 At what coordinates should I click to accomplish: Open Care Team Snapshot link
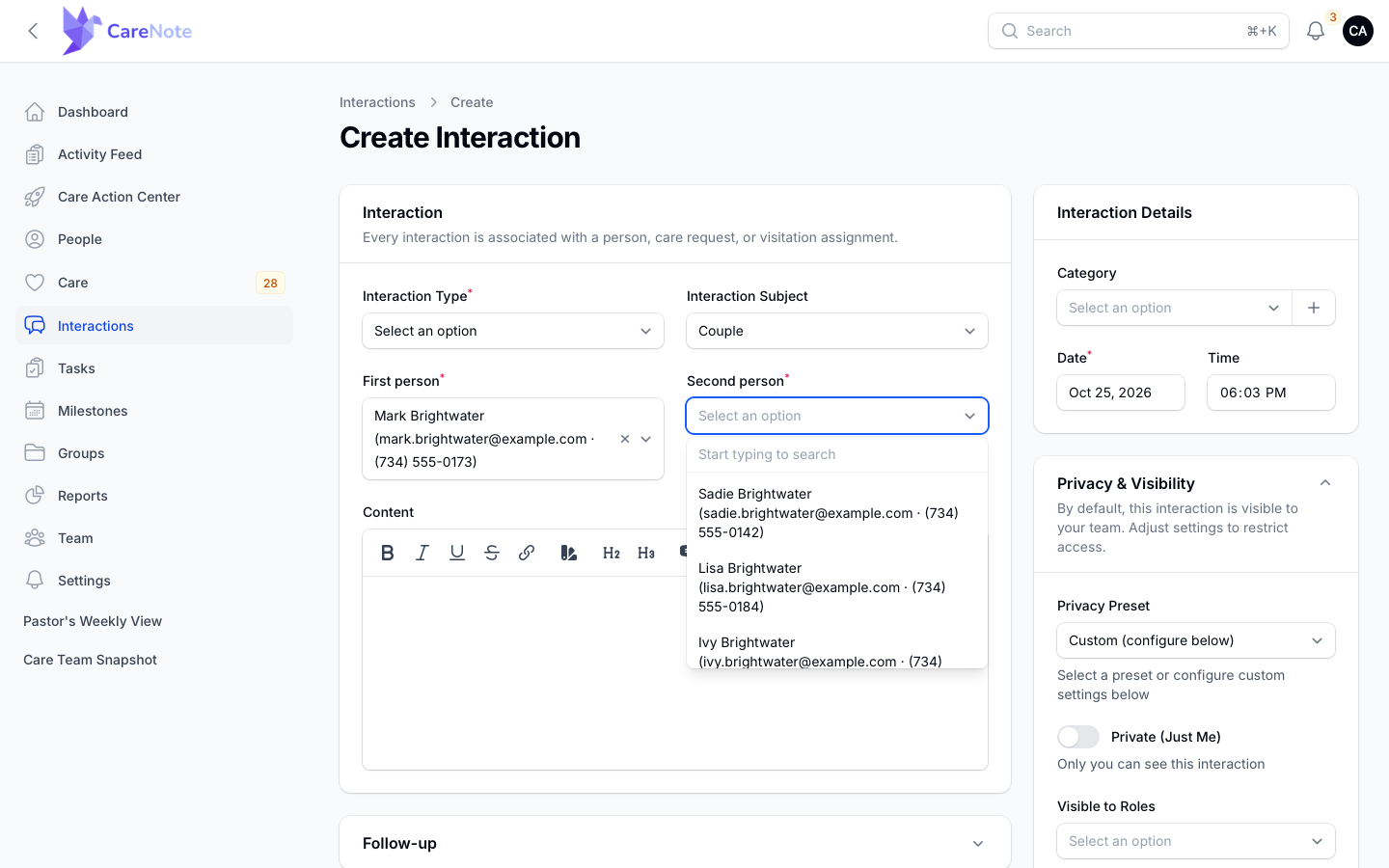click(x=90, y=660)
